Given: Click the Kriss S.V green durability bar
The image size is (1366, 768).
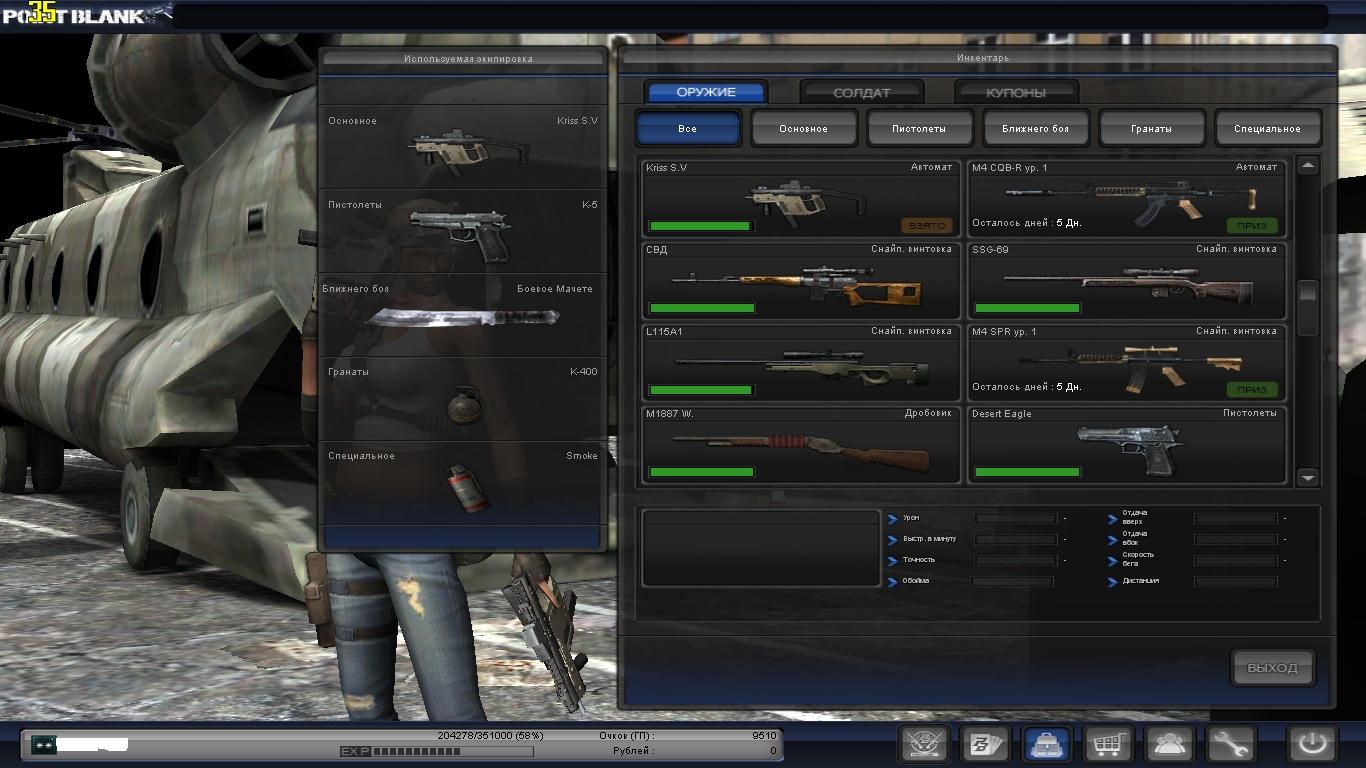Looking at the screenshot, I should coord(700,226).
